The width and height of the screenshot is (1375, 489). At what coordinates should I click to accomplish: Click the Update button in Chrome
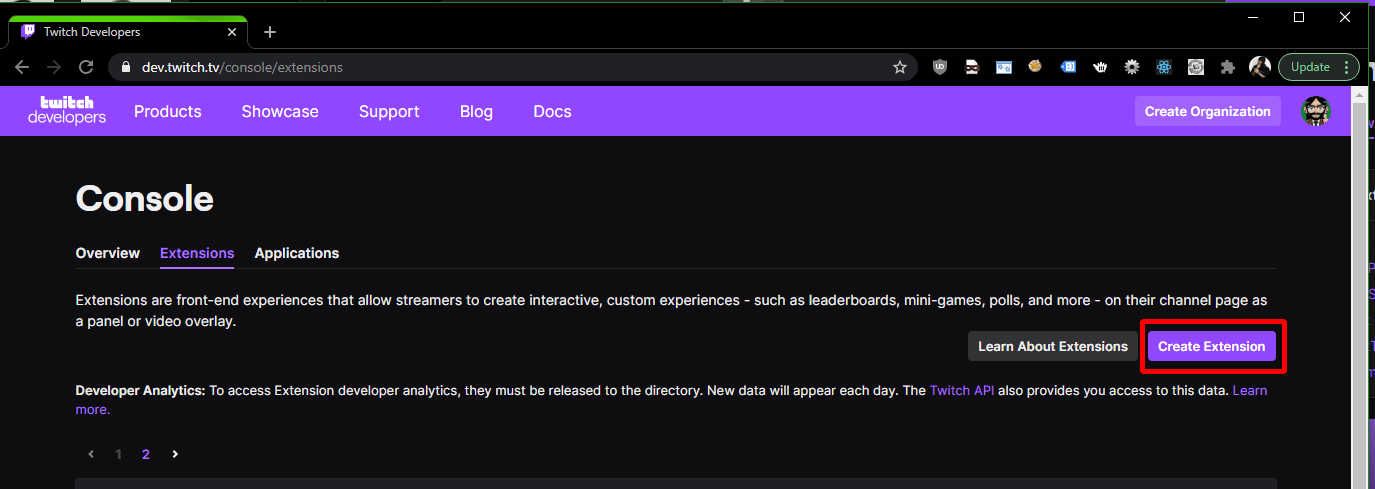[1310, 67]
